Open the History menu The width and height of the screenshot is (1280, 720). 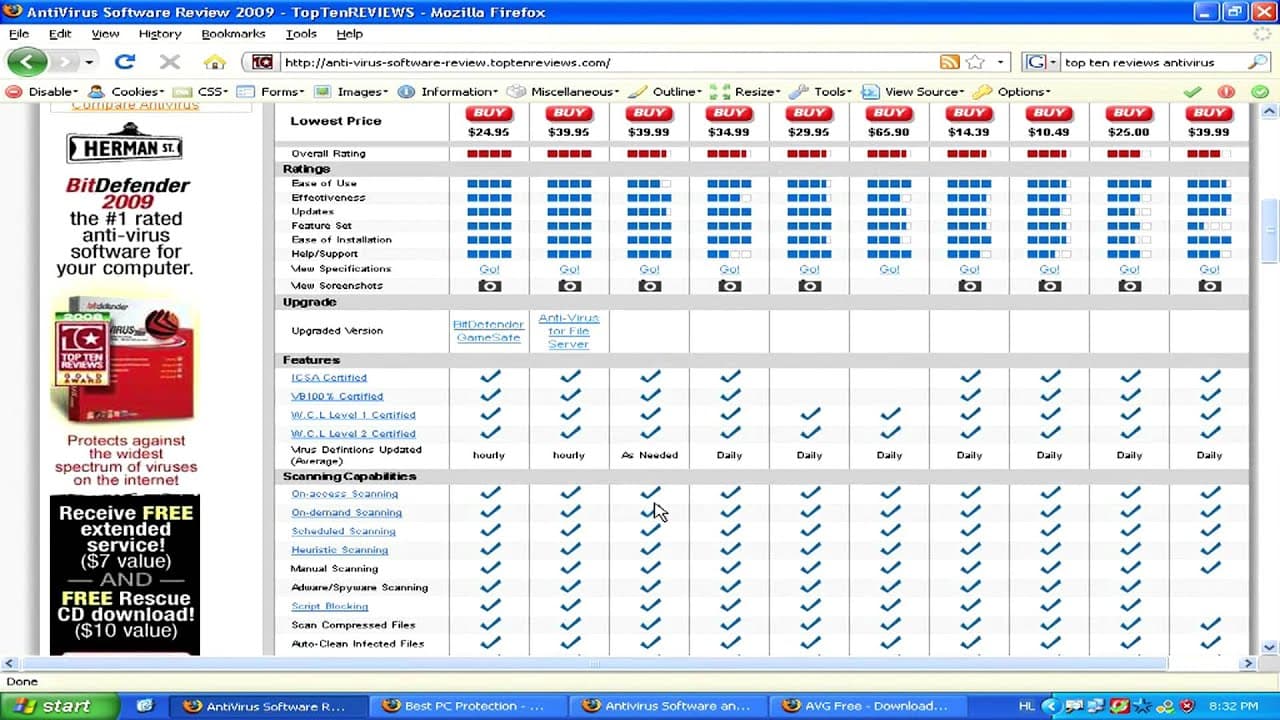[160, 33]
